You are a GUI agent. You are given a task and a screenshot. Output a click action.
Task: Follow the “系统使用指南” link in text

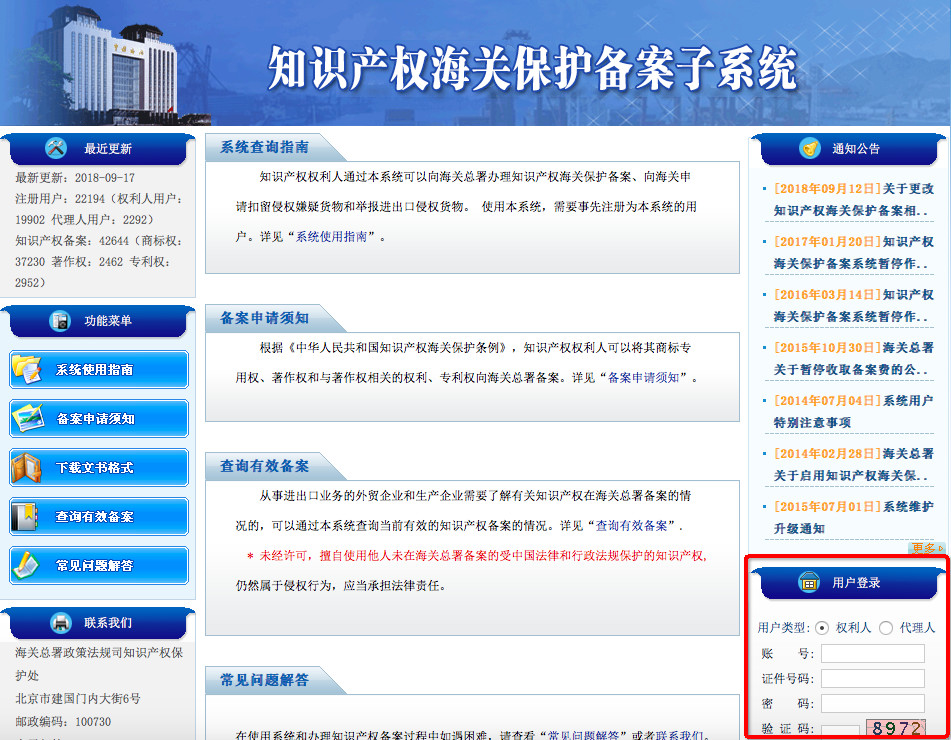(x=331, y=237)
